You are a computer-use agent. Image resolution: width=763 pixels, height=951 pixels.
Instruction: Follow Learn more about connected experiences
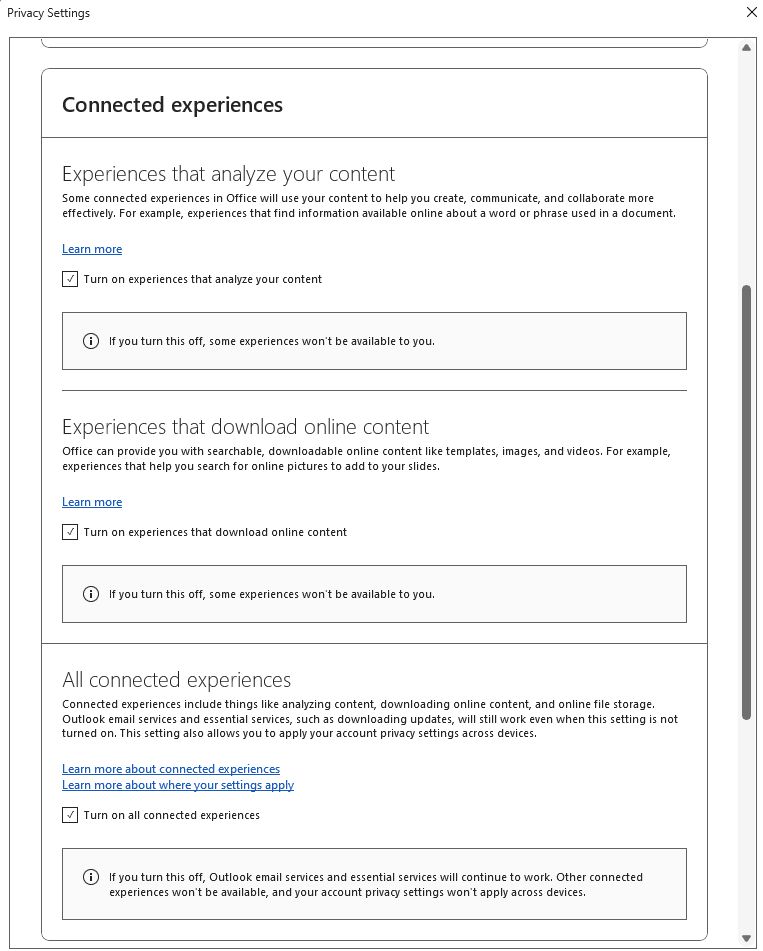[x=171, y=768]
